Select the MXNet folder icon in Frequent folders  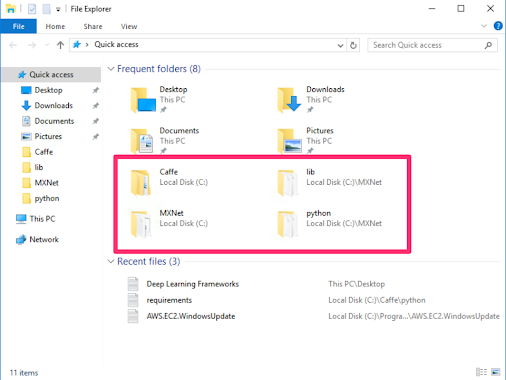click(141, 224)
